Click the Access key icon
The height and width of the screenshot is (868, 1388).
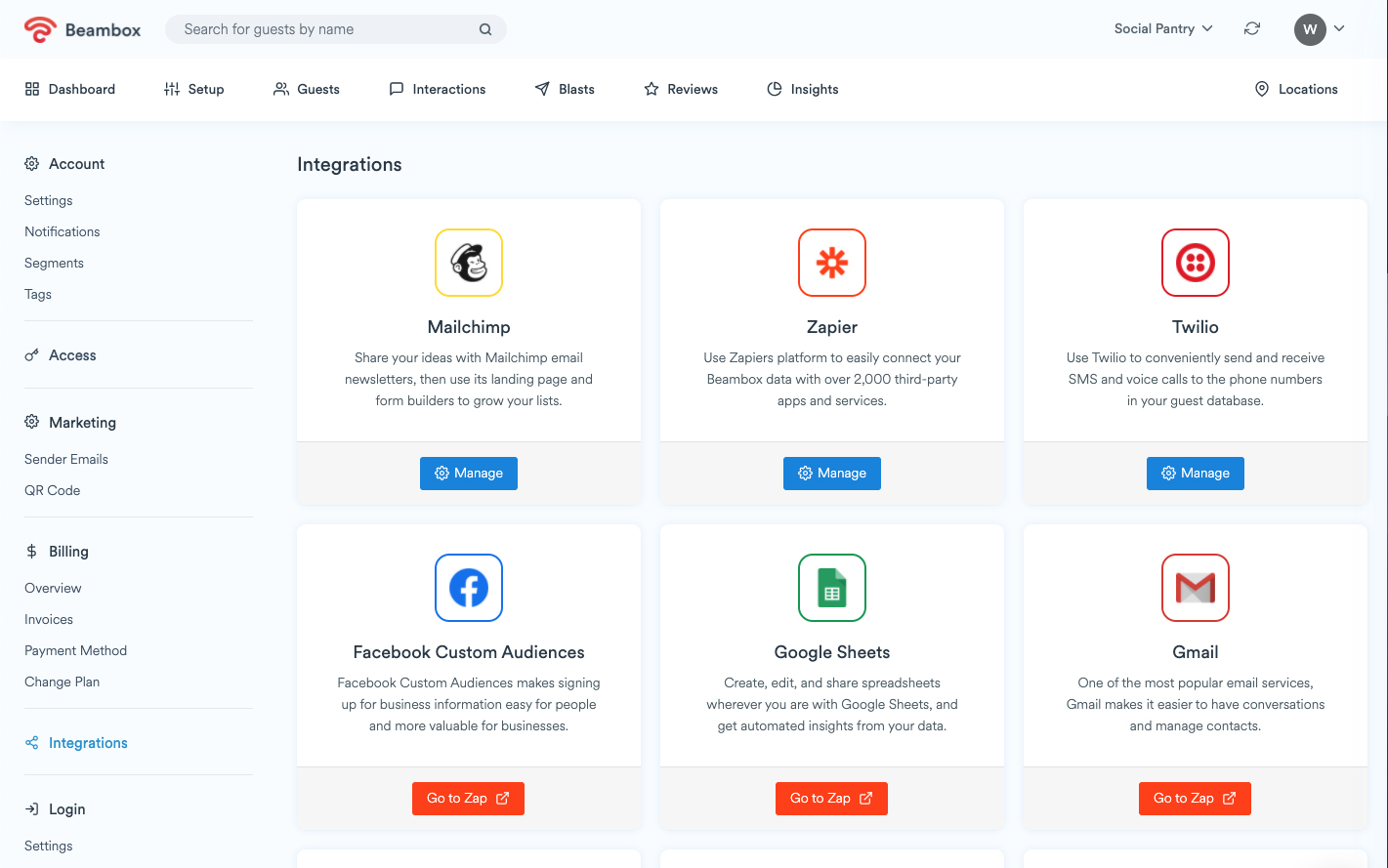point(32,355)
